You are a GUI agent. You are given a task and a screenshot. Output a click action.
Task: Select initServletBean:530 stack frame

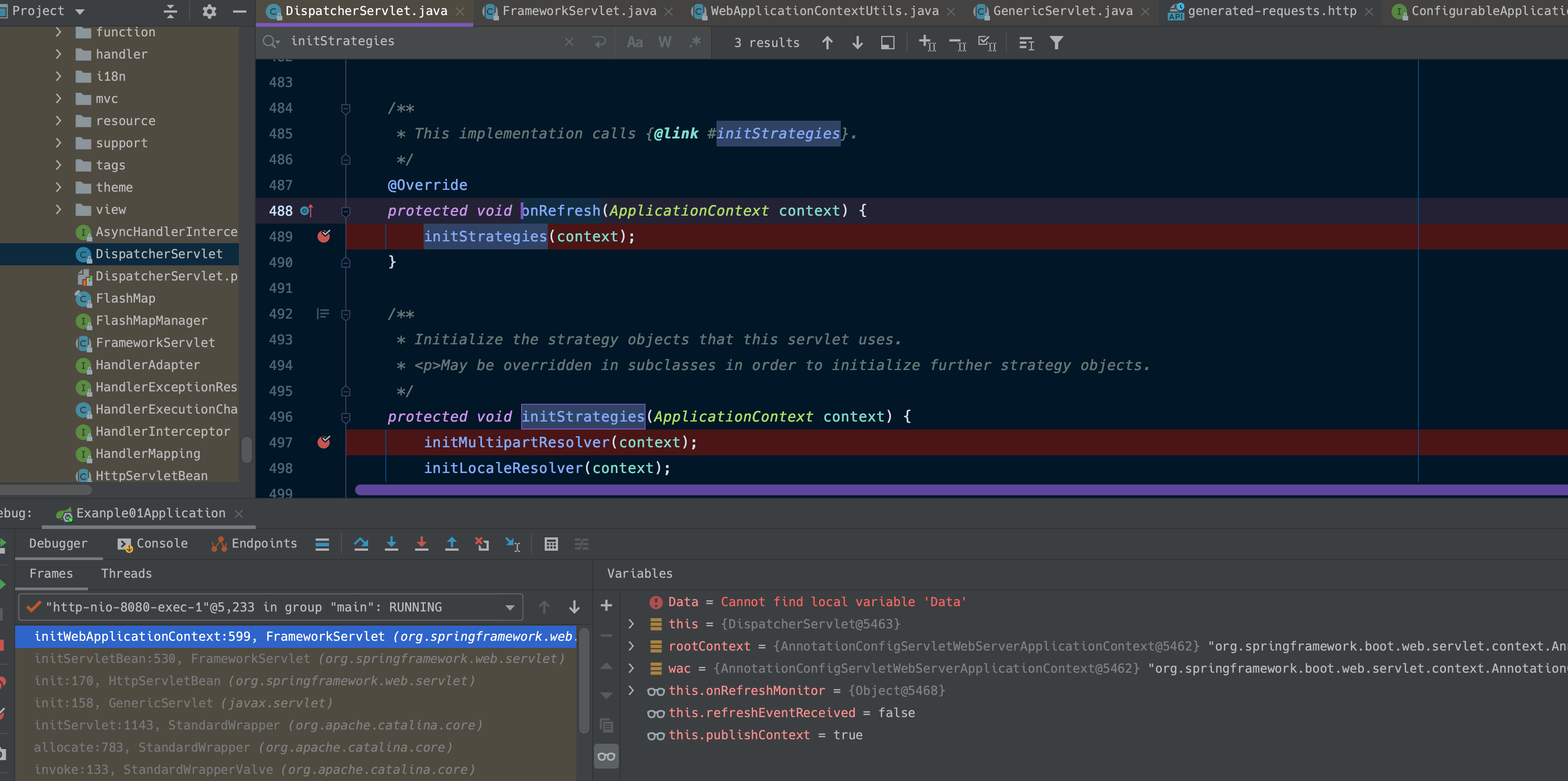(x=299, y=659)
